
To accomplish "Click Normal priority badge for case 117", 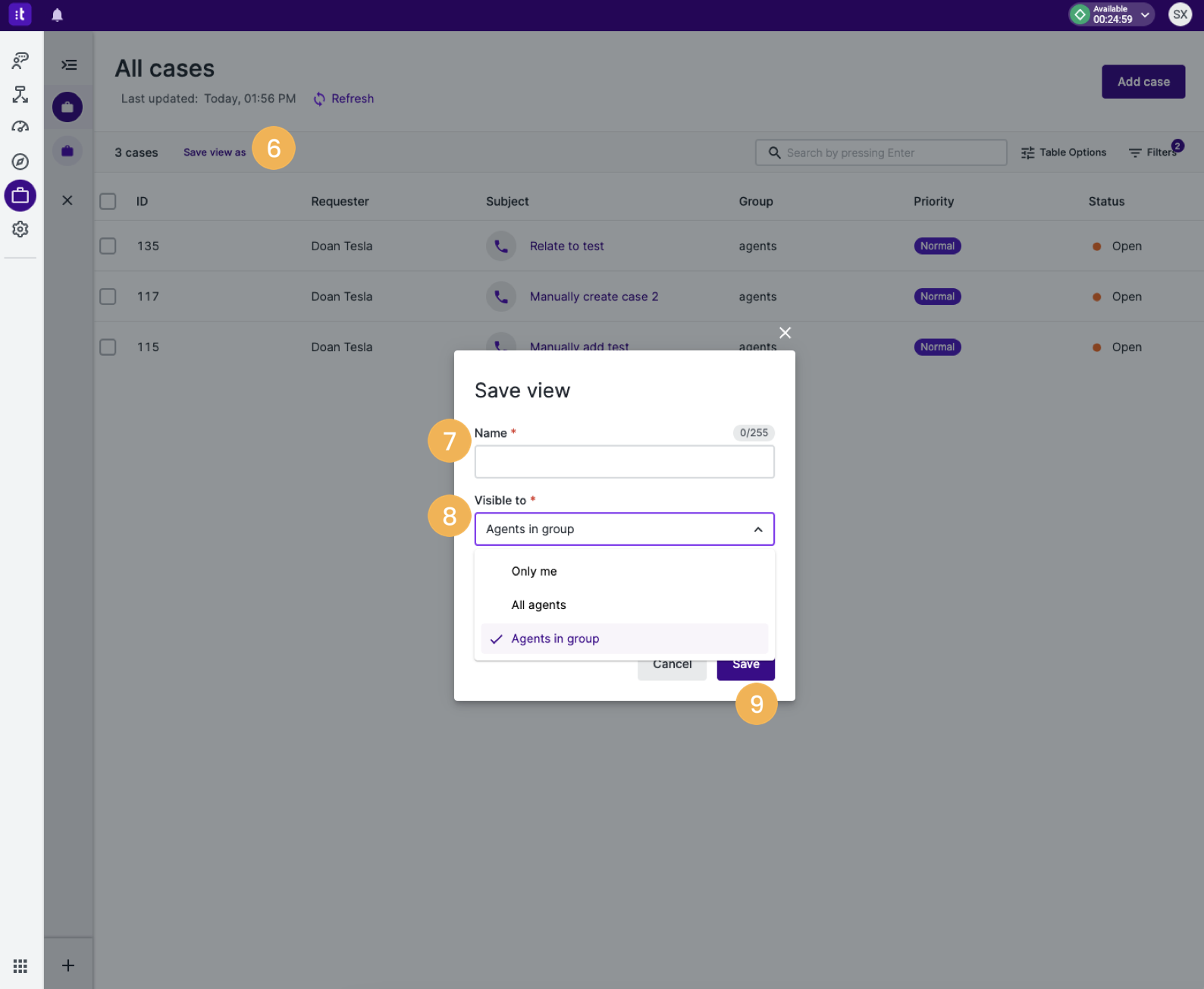I will (937, 297).
